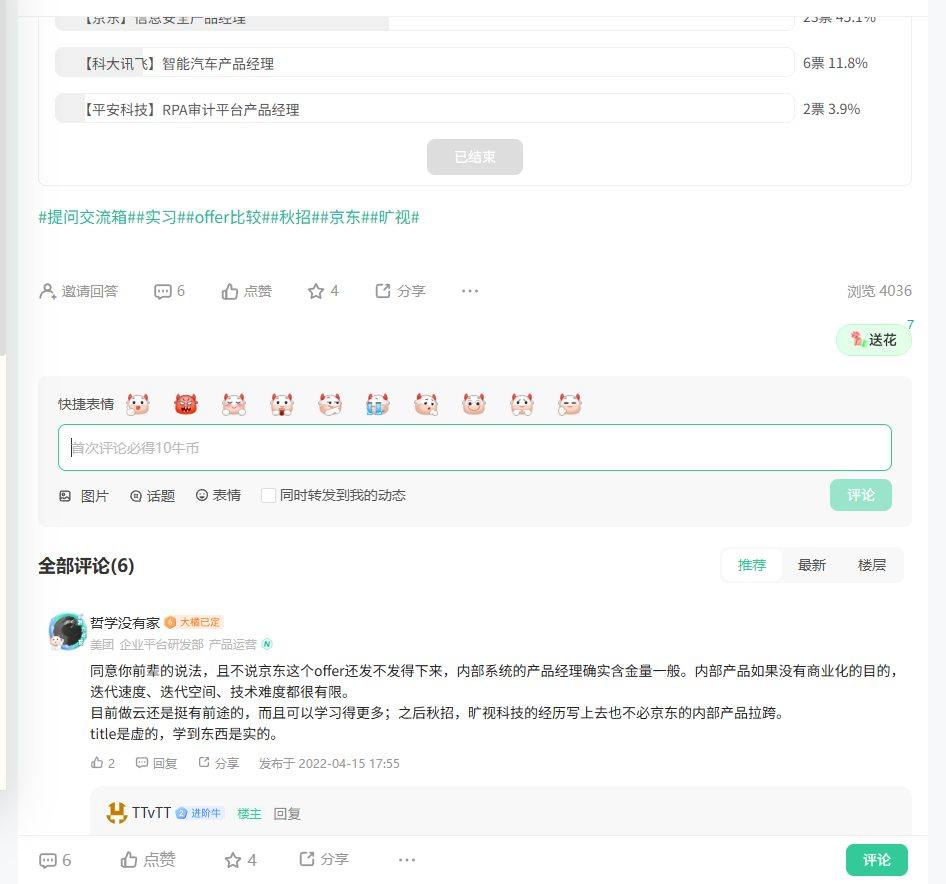Share 哲学没有家's comment
Screen dimensions: 946x884
tap(219, 763)
